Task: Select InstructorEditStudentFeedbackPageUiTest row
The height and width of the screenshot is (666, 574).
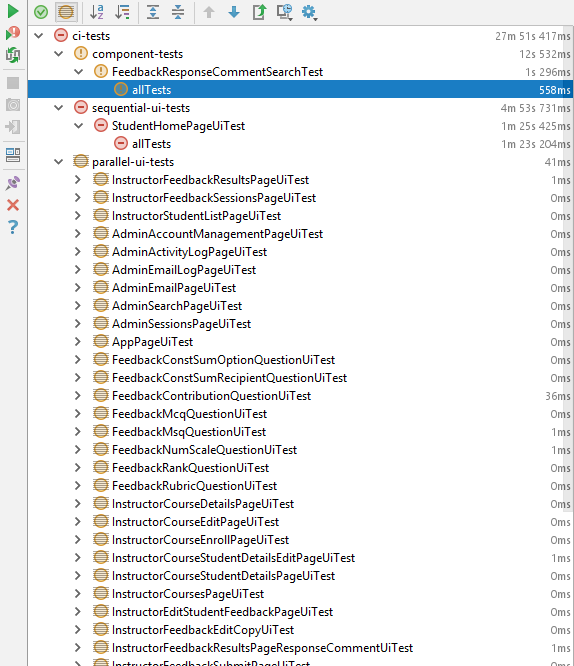Action: (x=300, y=611)
